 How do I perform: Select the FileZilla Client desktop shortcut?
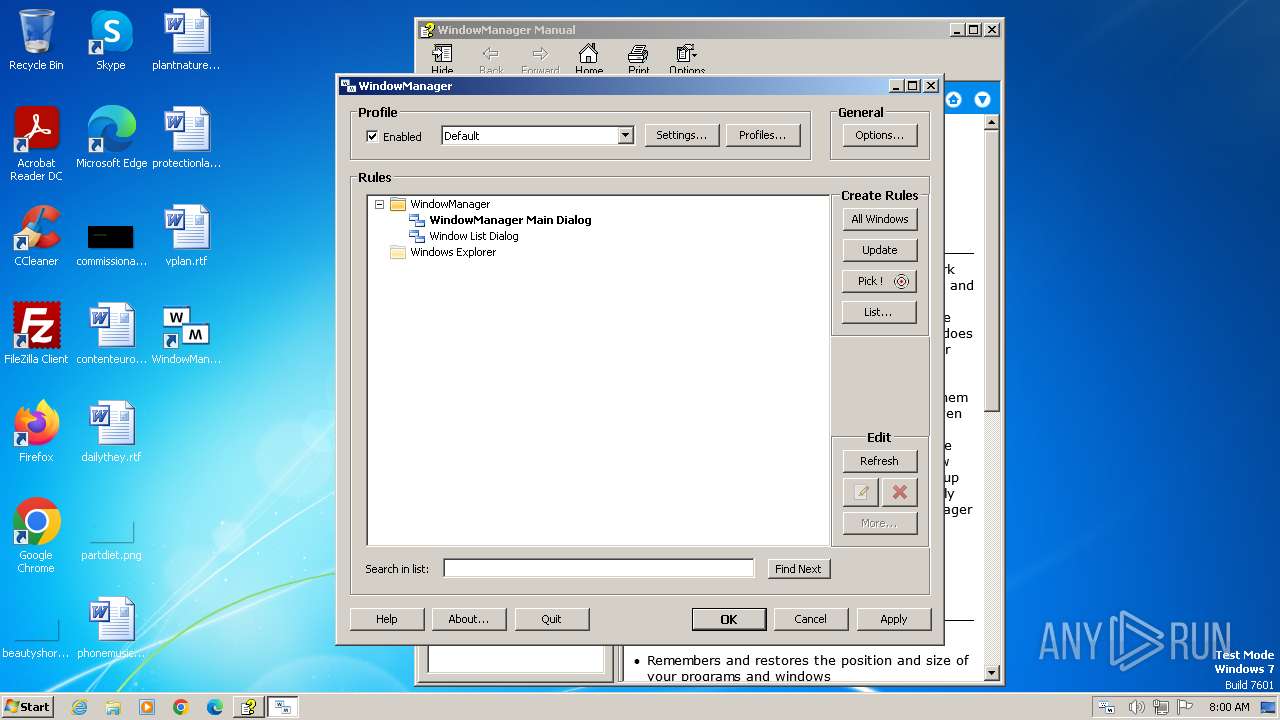point(36,334)
